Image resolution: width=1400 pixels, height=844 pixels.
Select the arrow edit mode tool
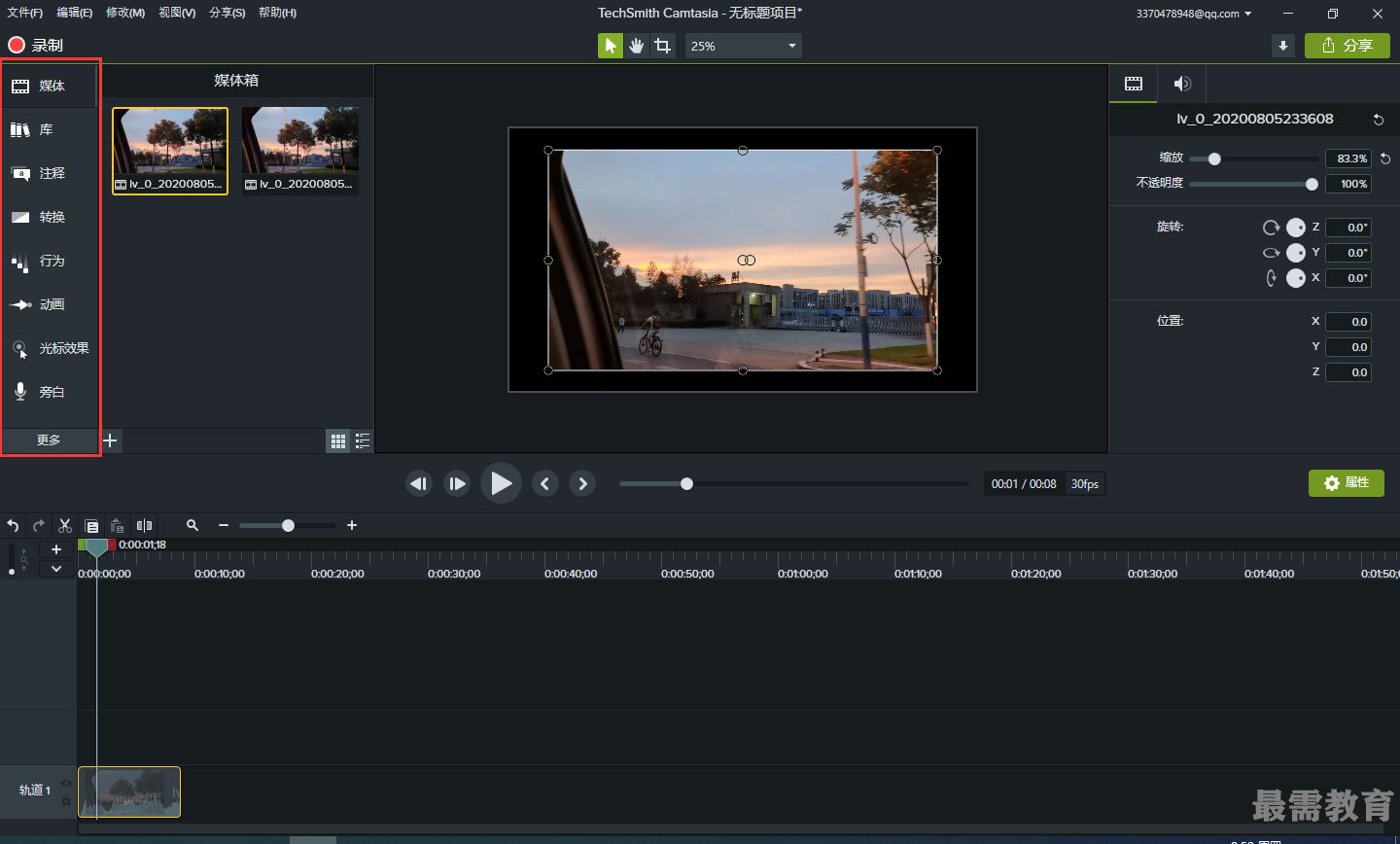pyautogui.click(x=611, y=46)
